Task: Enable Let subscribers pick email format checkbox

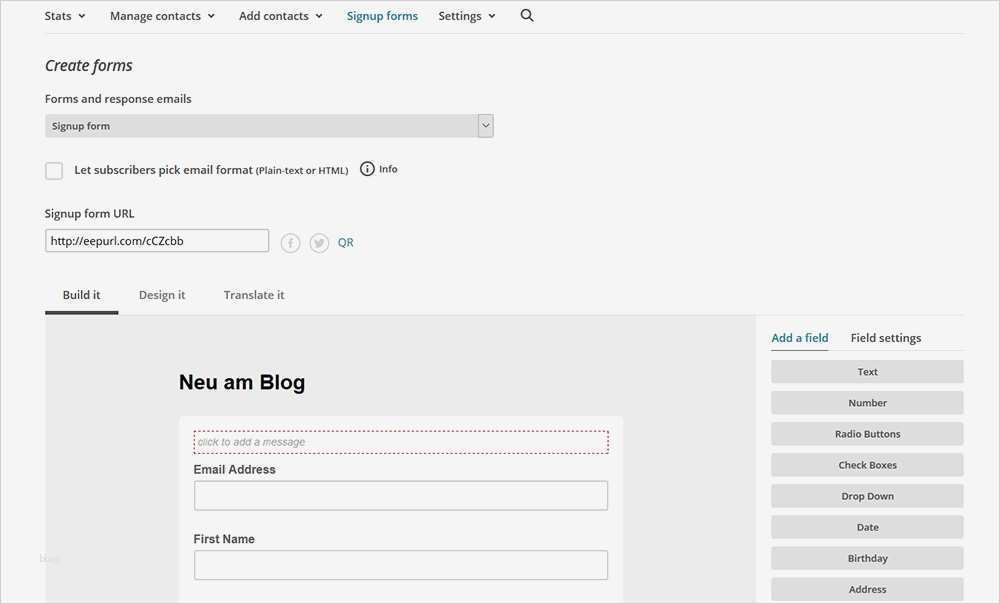Action: pyautogui.click(x=54, y=171)
